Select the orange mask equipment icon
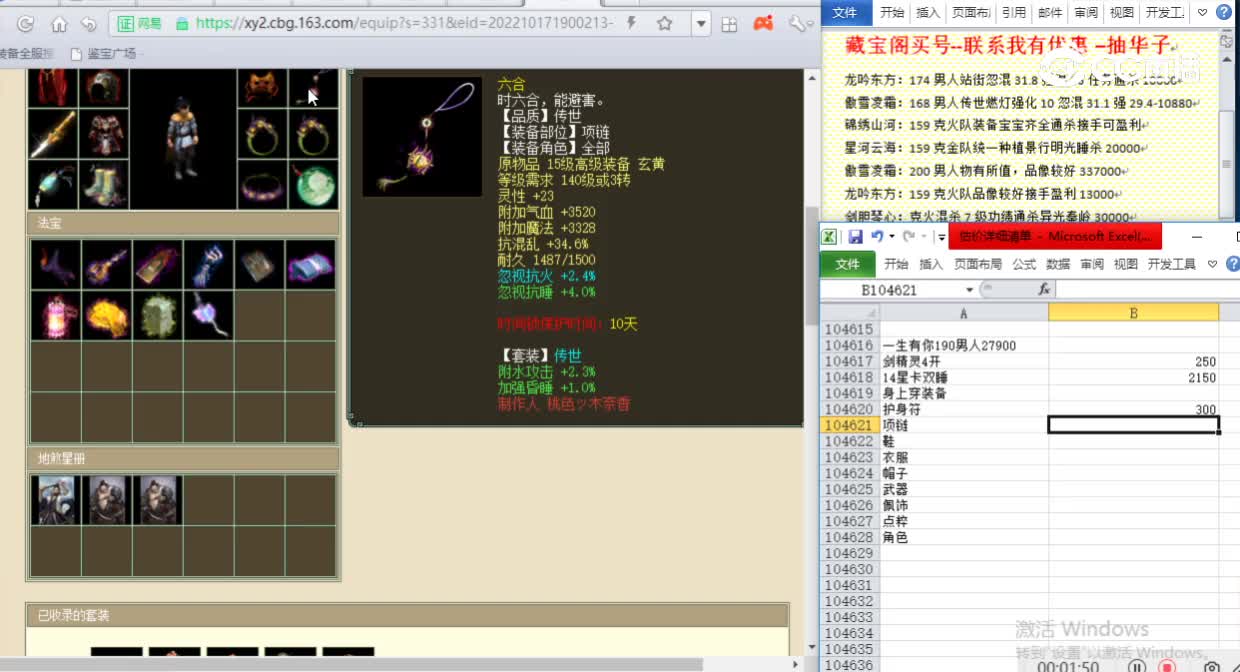1240x672 pixels. click(263, 88)
